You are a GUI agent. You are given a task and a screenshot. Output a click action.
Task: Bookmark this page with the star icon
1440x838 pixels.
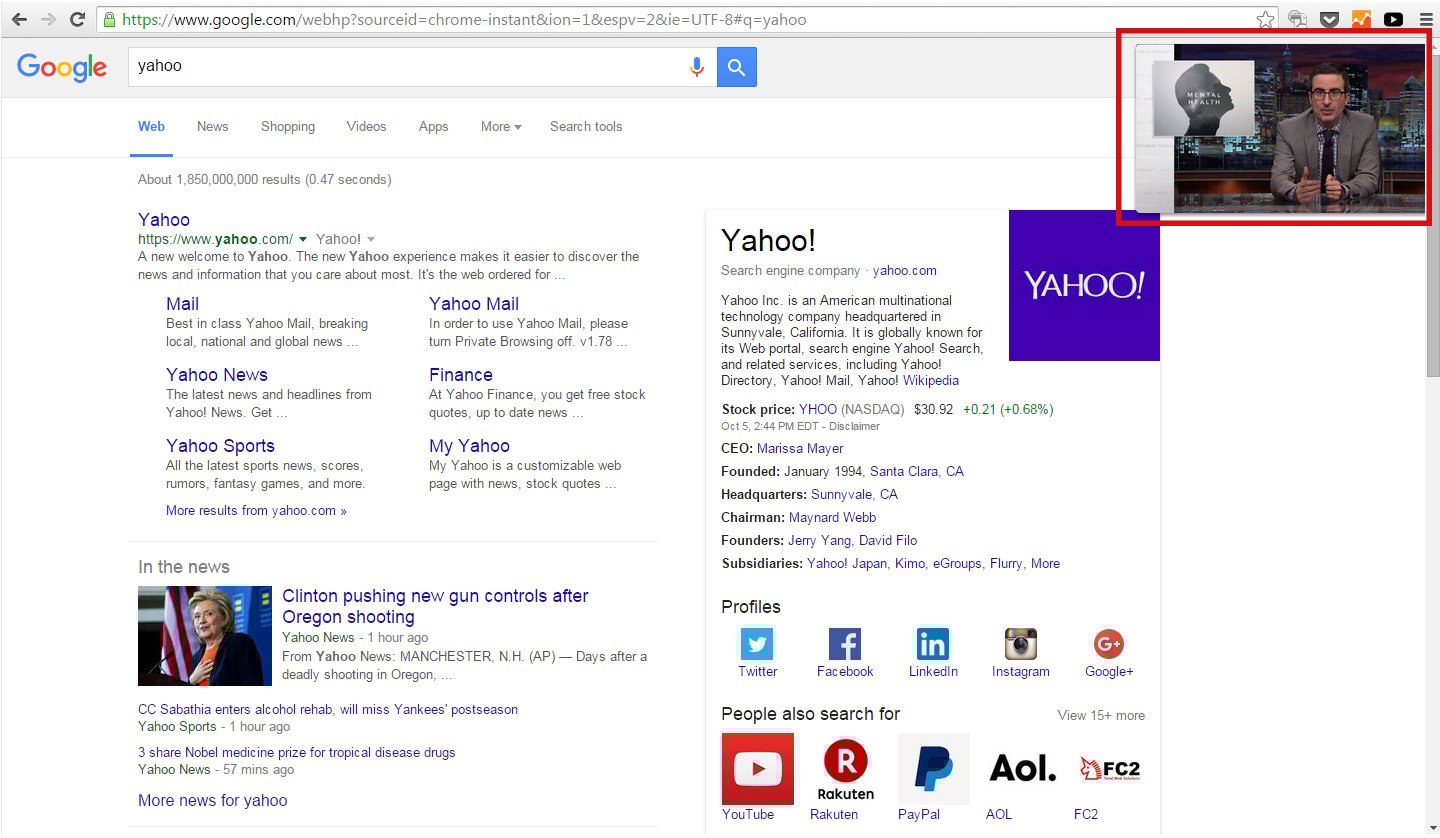pos(1266,19)
